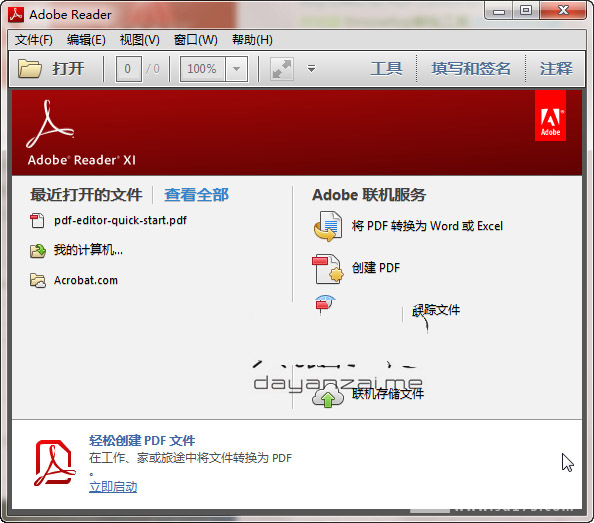
Task: Open the 注释 pane
Action: [x=556, y=69]
